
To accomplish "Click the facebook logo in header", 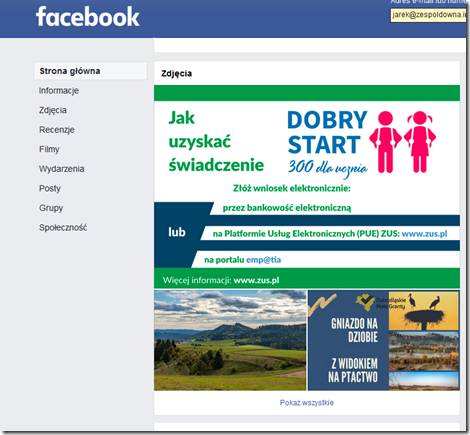I will point(88,17).
